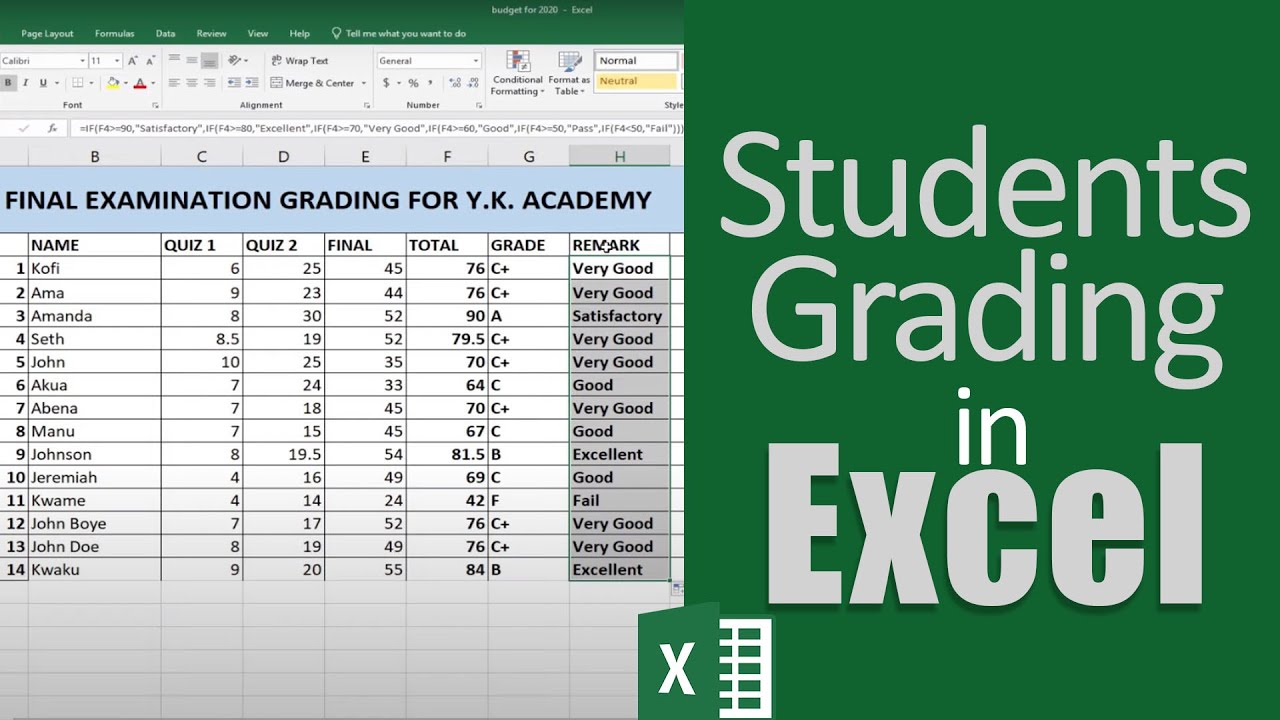This screenshot has width=1280, height=720.
Task: Open the Help tab
Action: click(299, 33)
